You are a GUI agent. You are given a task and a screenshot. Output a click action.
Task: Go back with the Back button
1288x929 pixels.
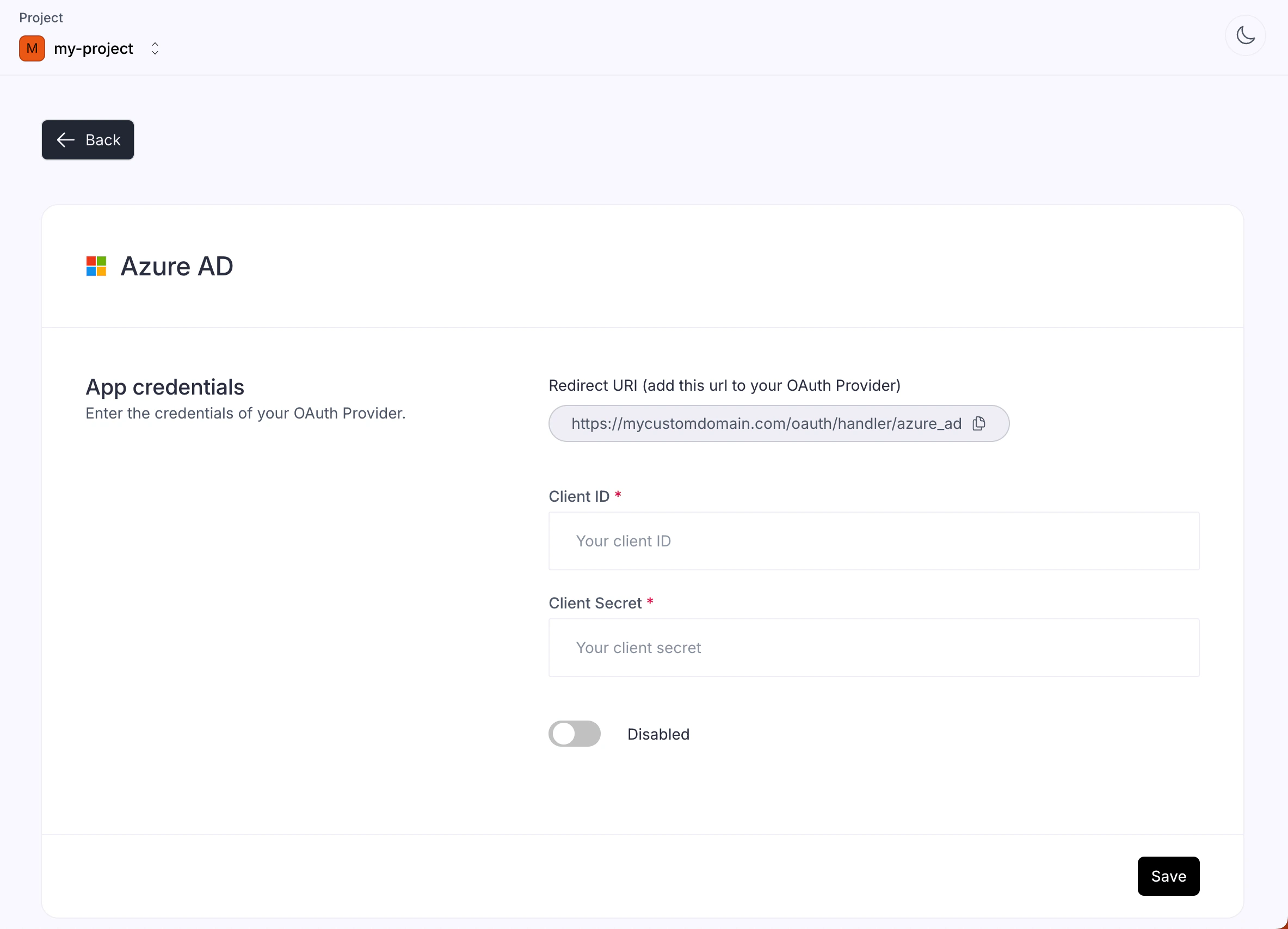pyautogui.click(x=88, y=140)
